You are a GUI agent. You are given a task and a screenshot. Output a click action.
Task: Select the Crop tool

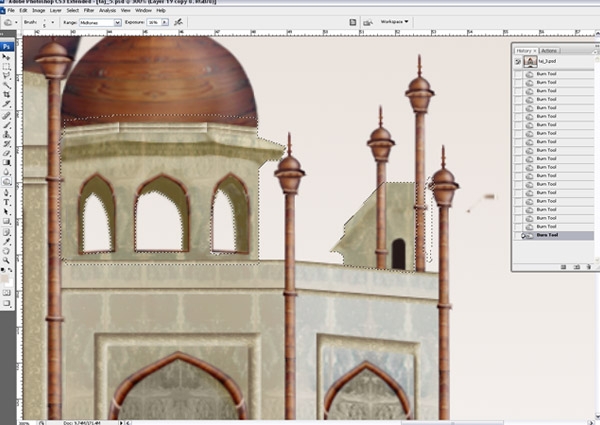[x=6, y=94]
